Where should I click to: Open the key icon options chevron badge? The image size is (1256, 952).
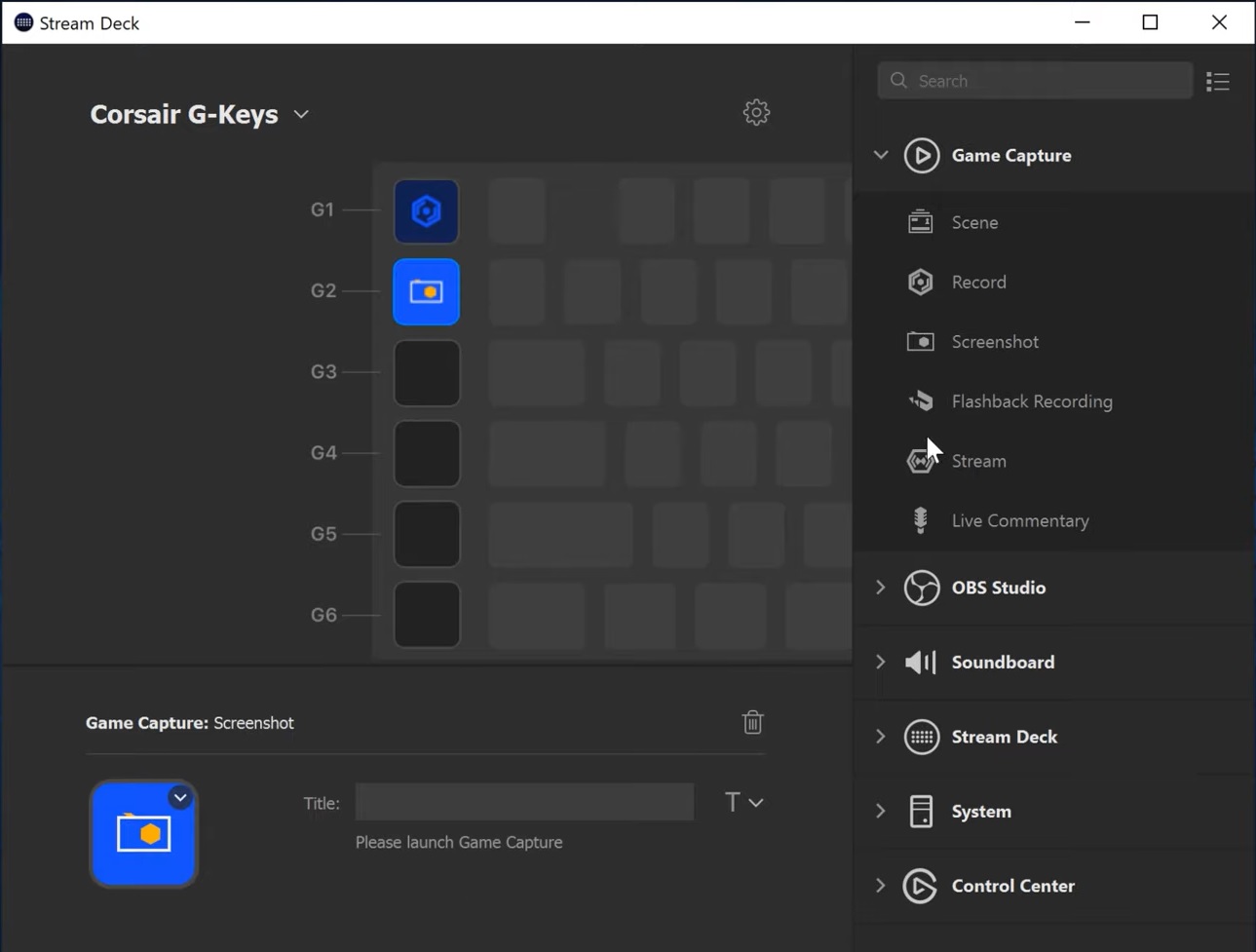179,796
